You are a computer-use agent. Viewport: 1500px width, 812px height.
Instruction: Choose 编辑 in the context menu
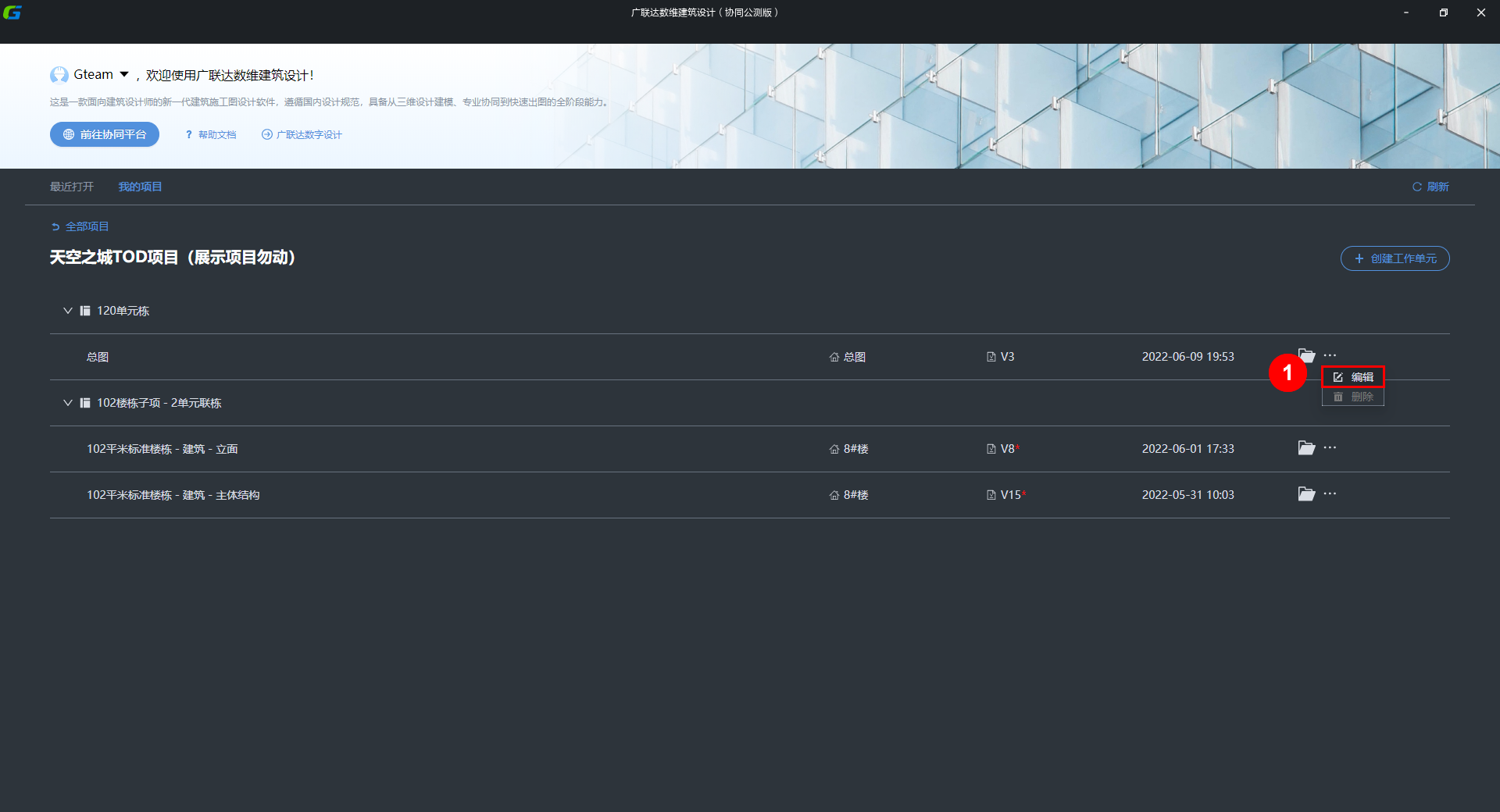1353,377
